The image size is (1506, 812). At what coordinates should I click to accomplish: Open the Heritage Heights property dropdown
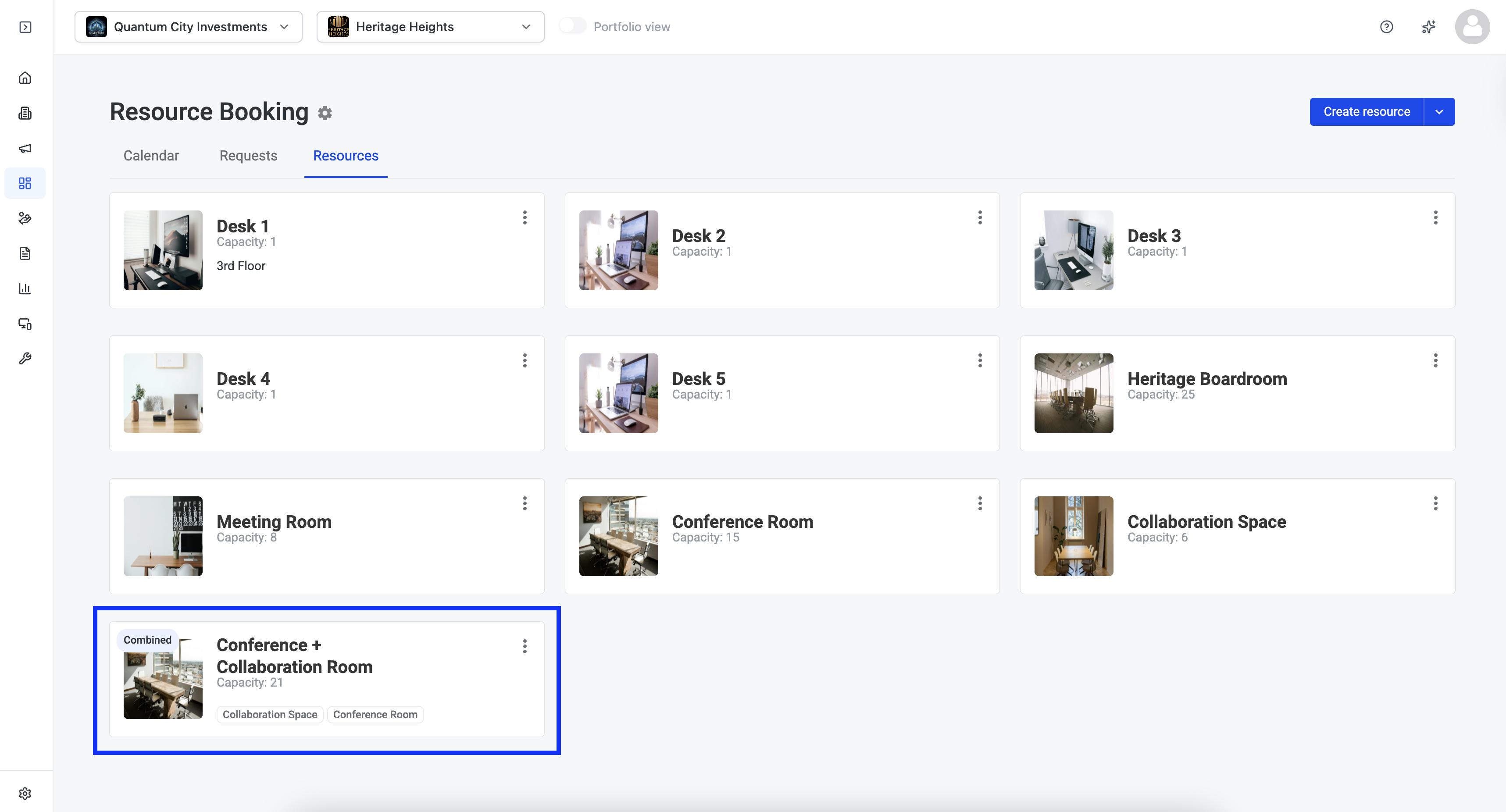point(430,27)
